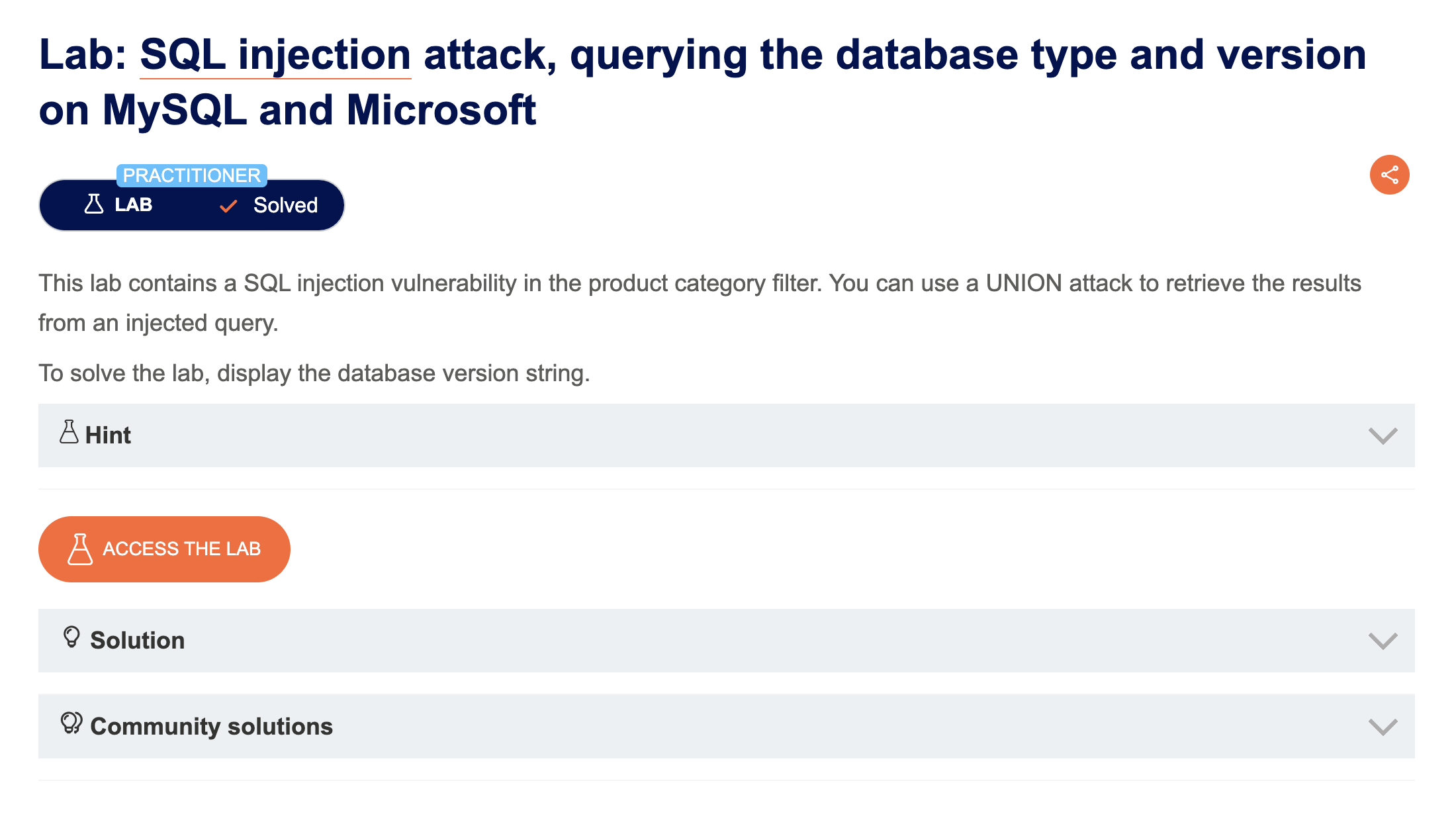Click the LAB label in the status pill
The image size is (1456, 818).
134,204
